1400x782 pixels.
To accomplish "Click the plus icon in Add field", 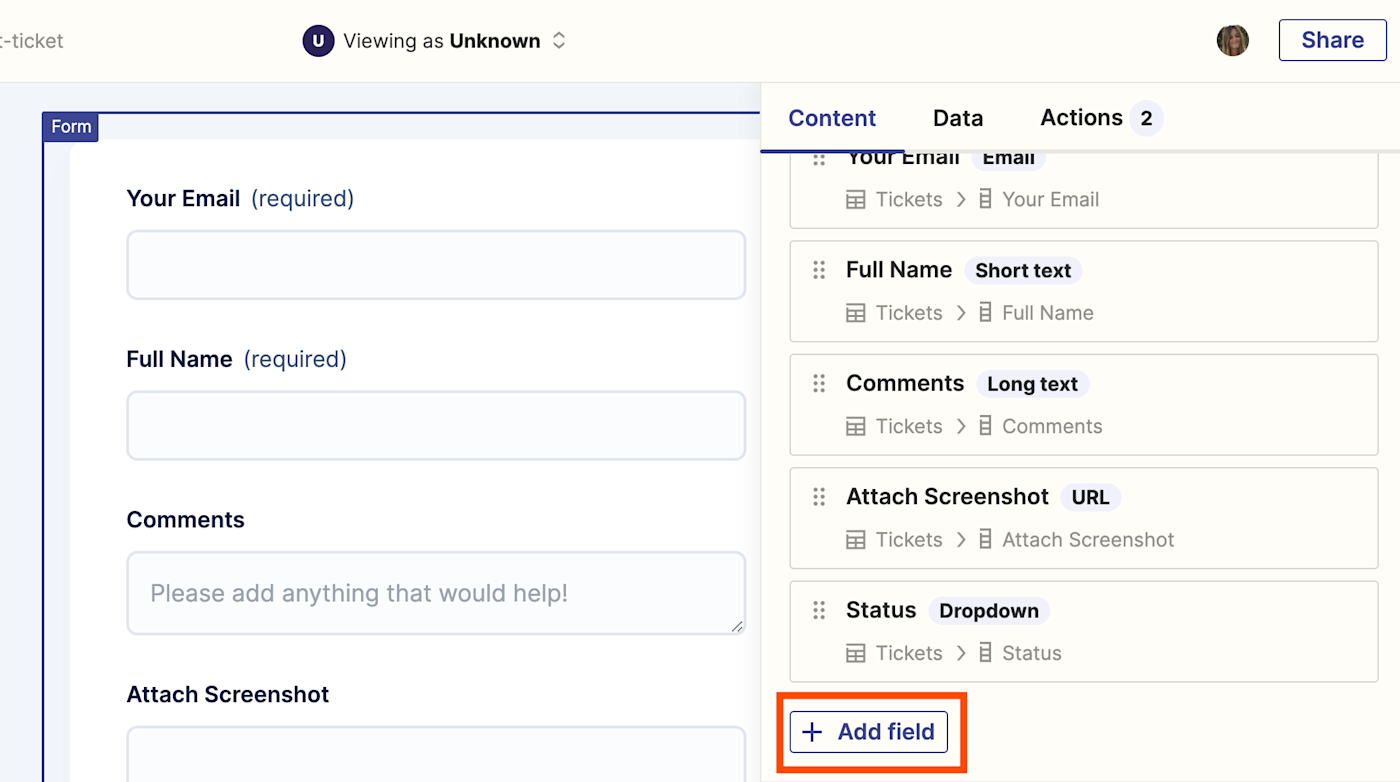I will pyautogui.click(x=813, y=732).
